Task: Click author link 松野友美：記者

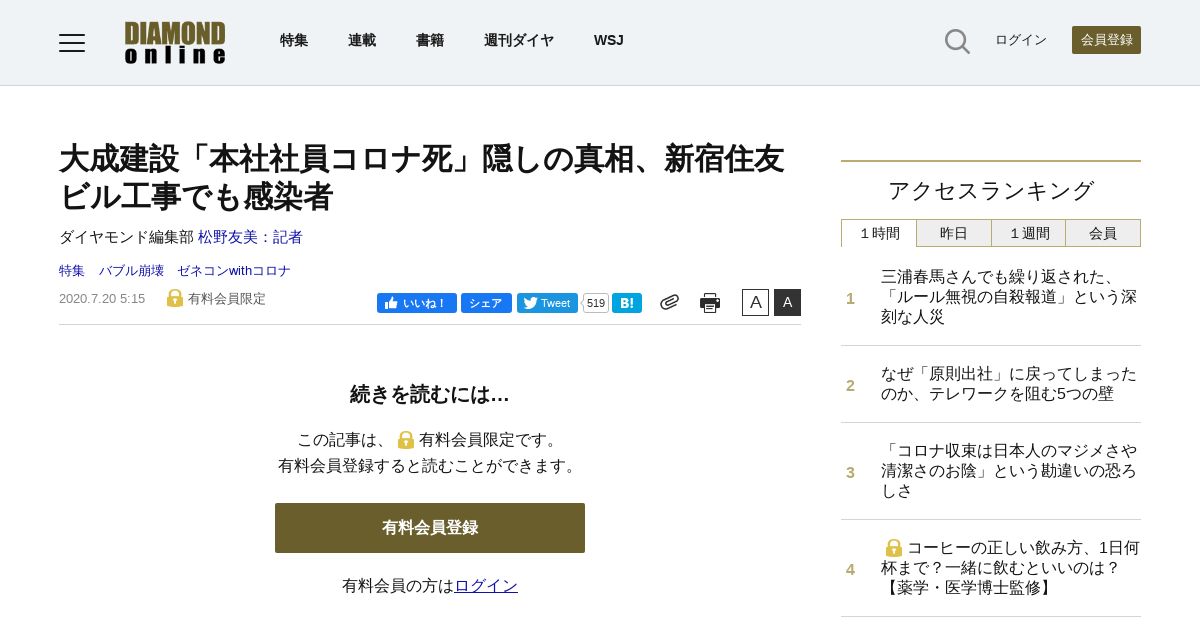Action: pos(250,237)
